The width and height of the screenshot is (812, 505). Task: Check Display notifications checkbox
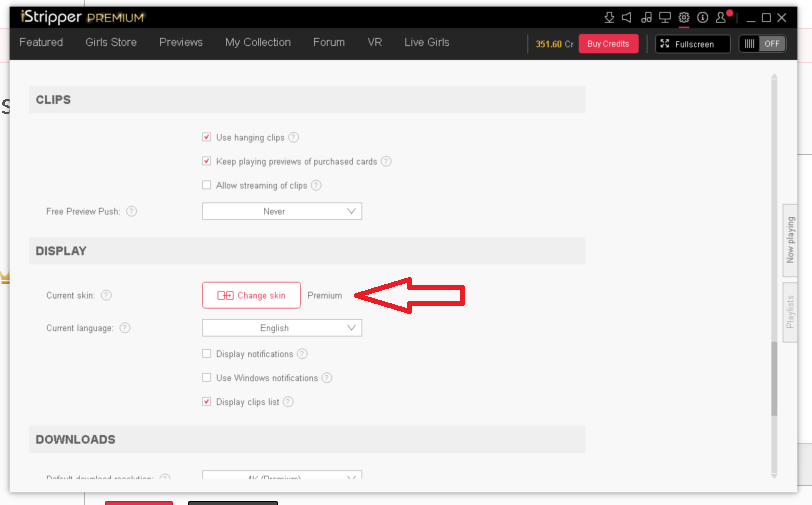207,354
